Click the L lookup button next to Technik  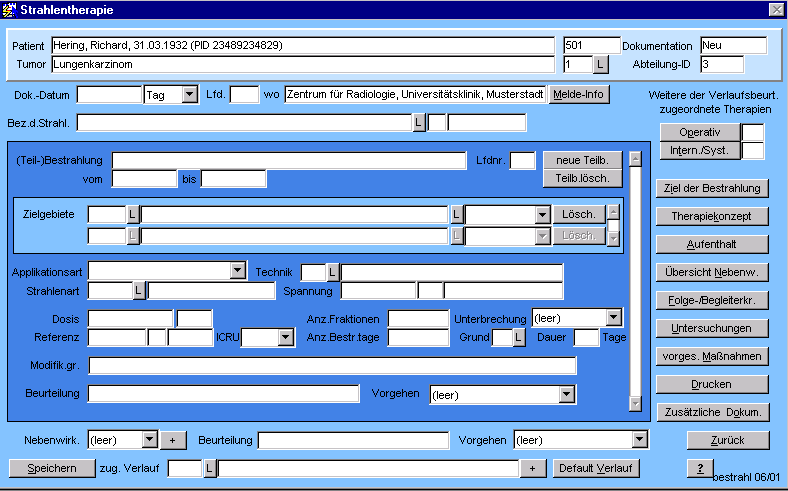[333, 272]
